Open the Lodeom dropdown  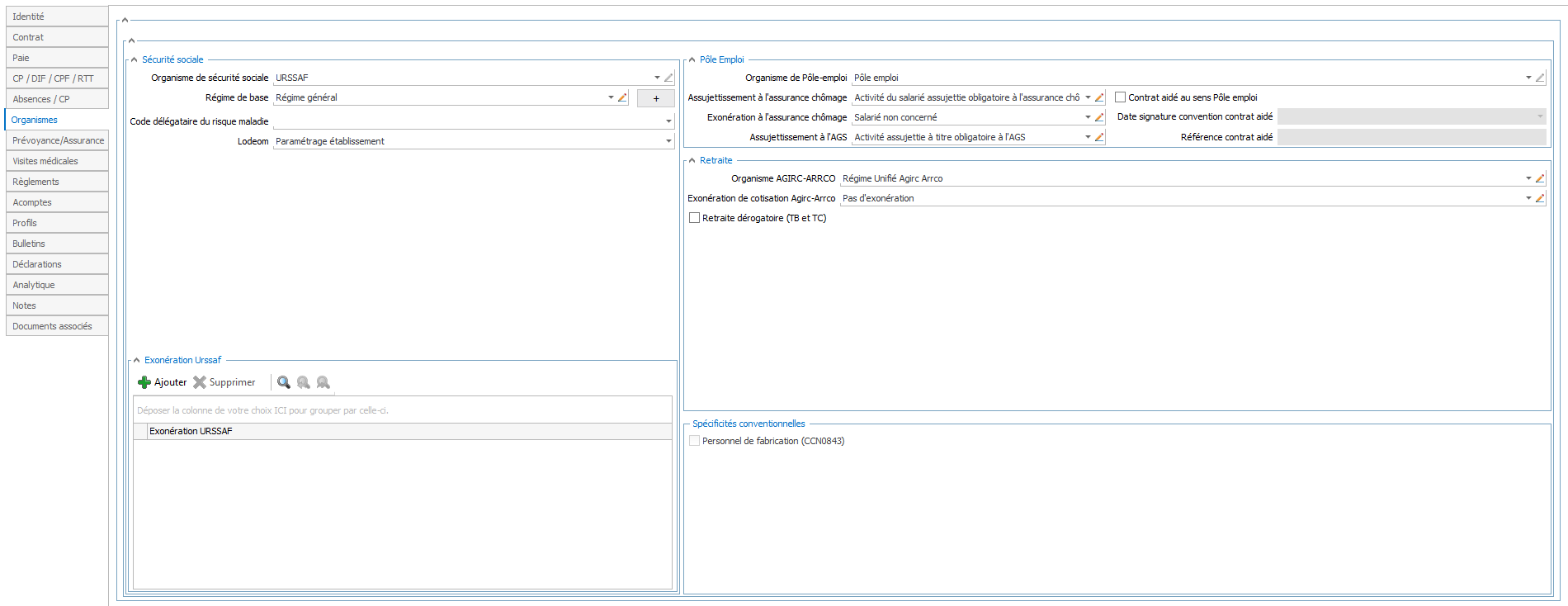click(x=668, y=141)
